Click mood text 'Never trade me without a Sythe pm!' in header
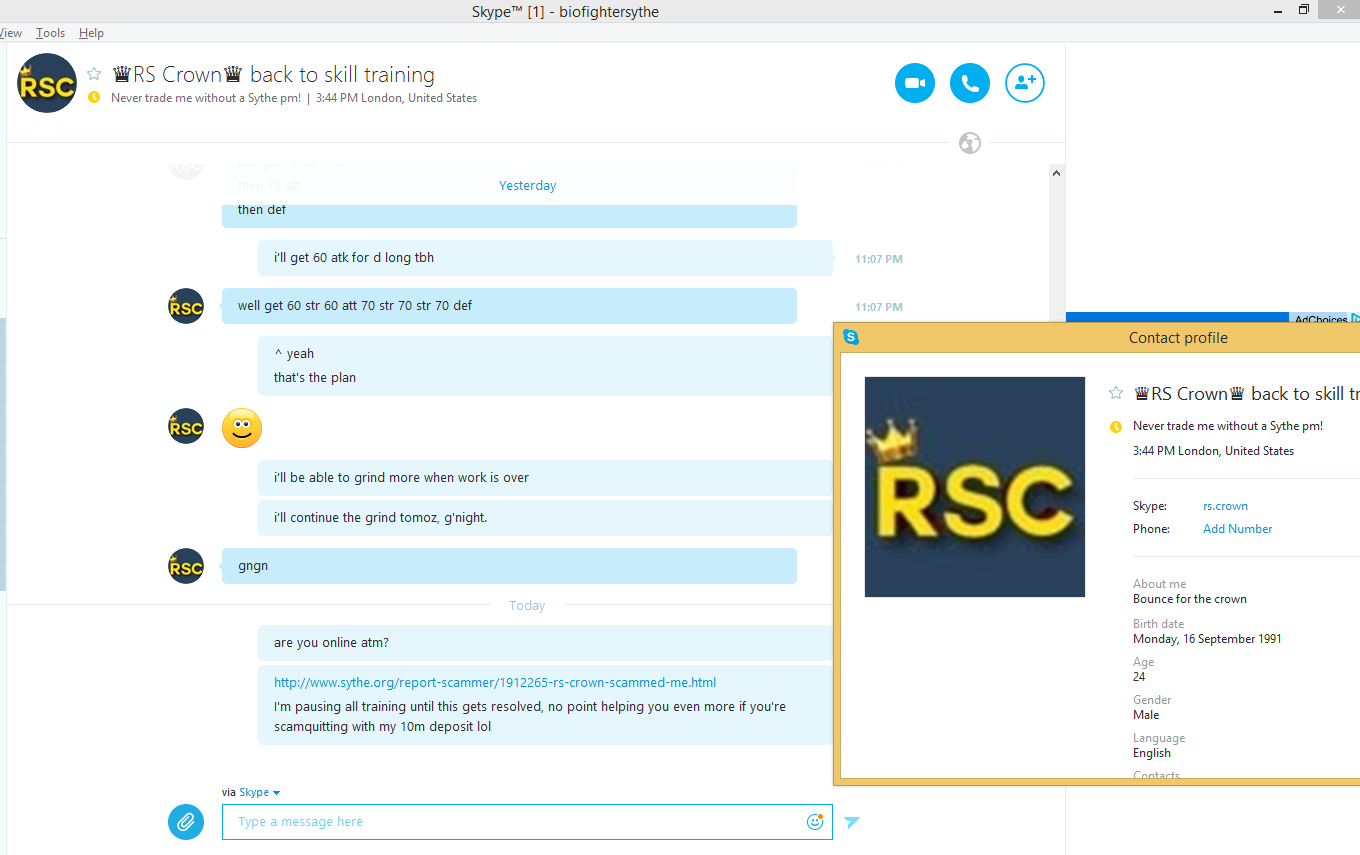 [206, 98]
